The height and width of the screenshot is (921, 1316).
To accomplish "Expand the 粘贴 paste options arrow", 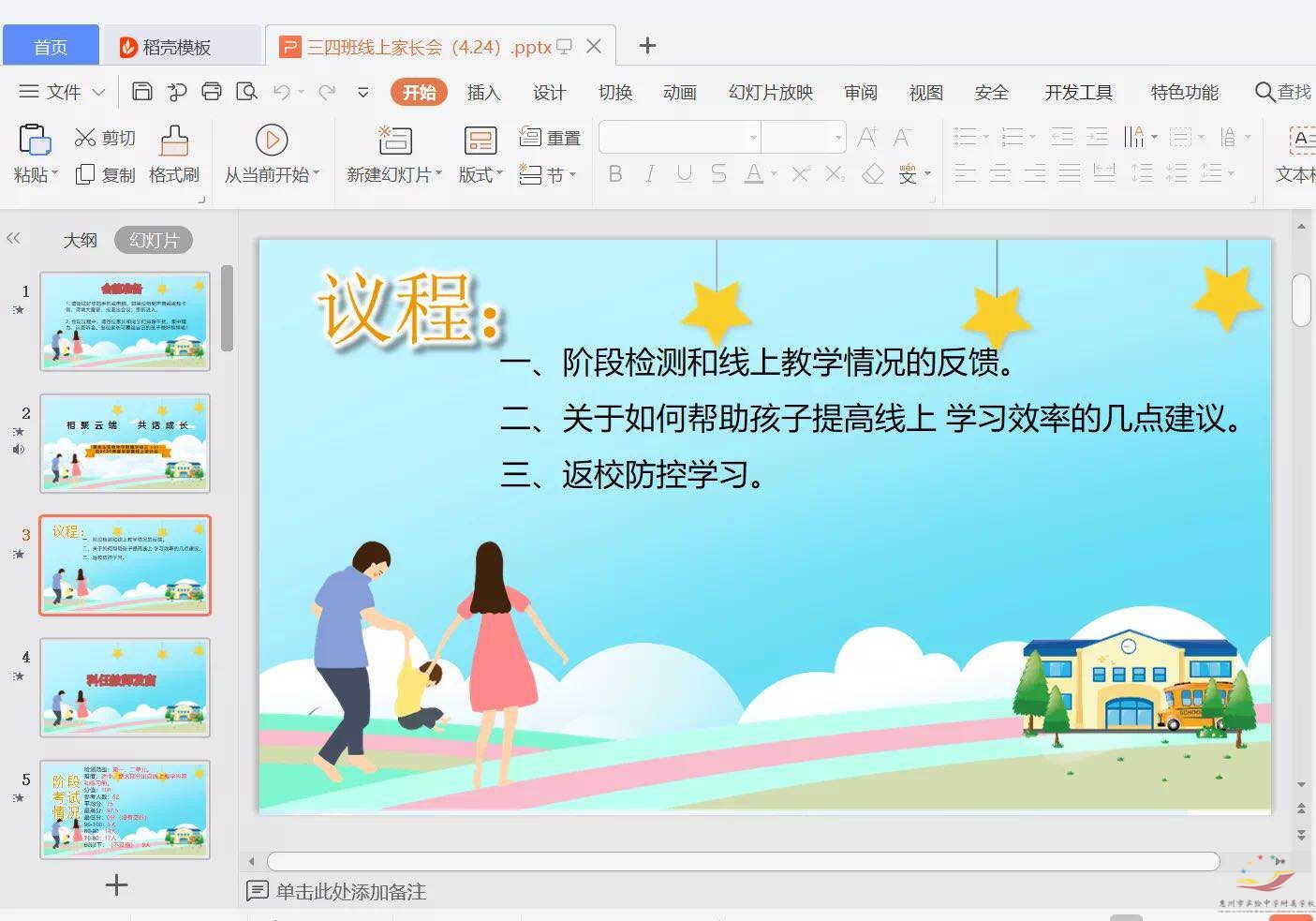I will click(x=54, y=174).
